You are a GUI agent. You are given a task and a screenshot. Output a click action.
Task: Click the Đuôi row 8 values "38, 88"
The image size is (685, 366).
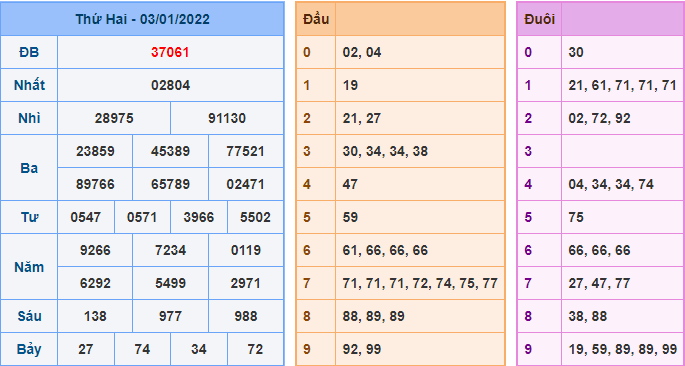coord(588,316)
